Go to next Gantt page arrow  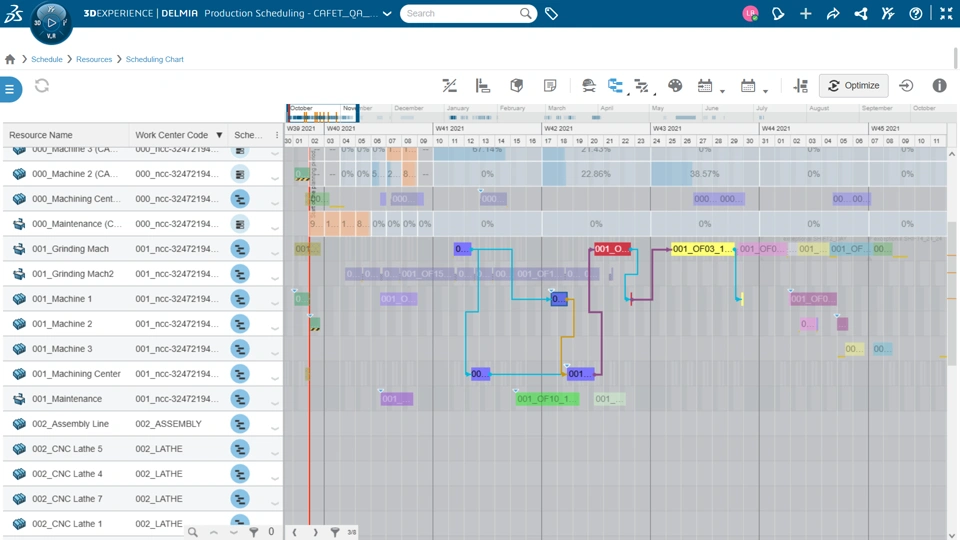point(315,532)
